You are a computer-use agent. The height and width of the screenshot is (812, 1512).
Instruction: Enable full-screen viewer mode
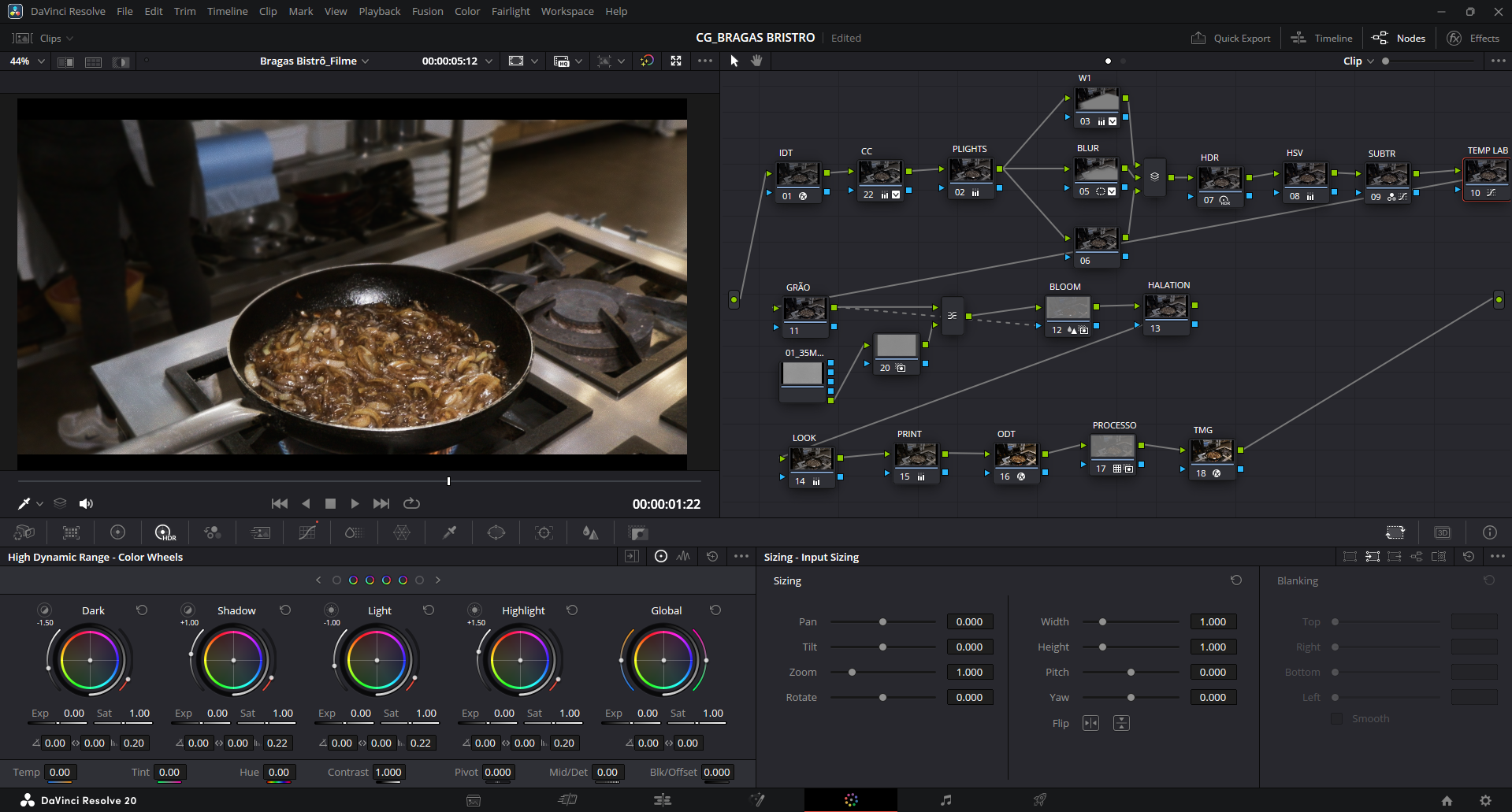pos(676,61)
